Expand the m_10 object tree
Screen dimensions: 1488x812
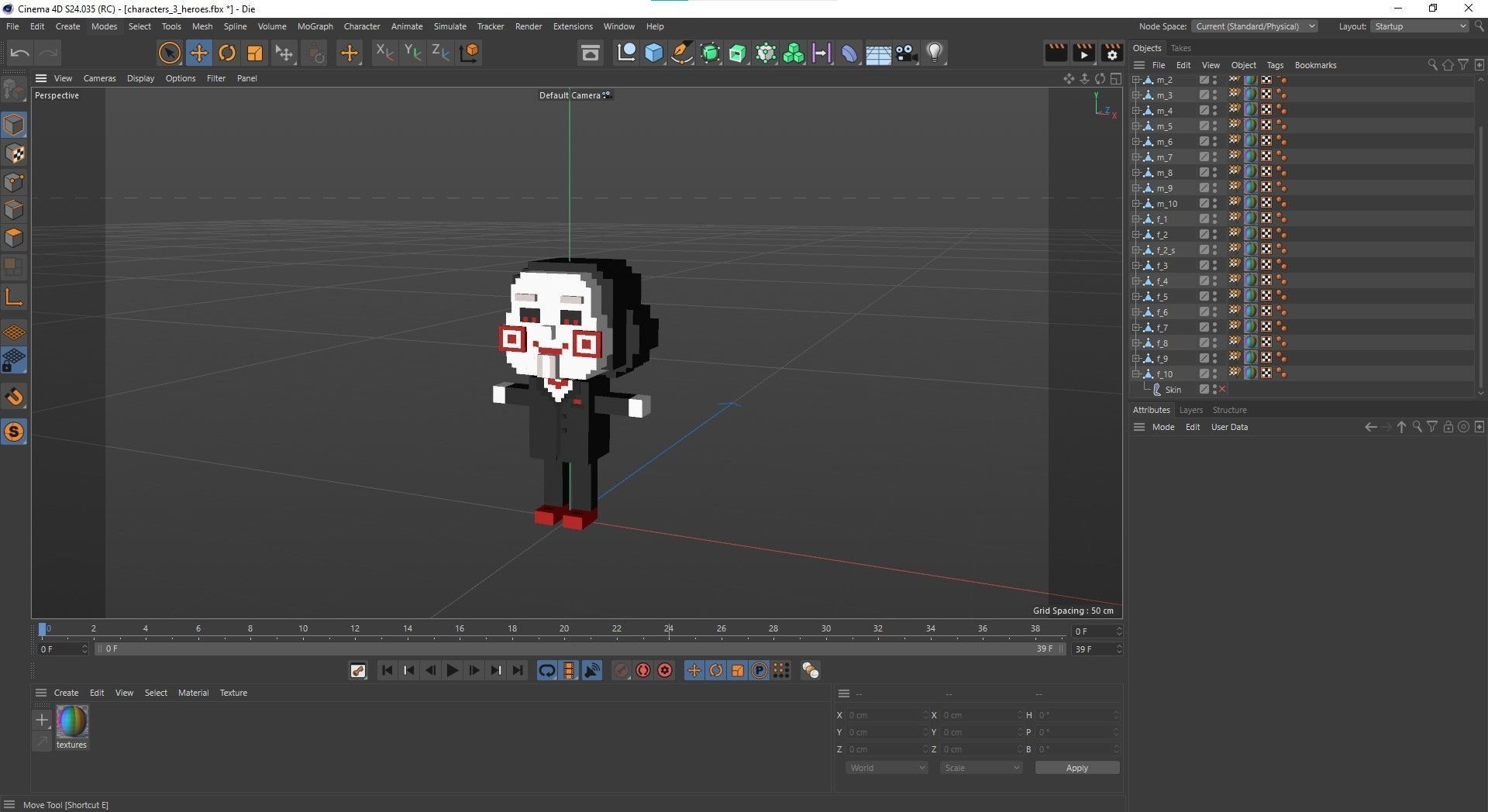[1136, 204]
